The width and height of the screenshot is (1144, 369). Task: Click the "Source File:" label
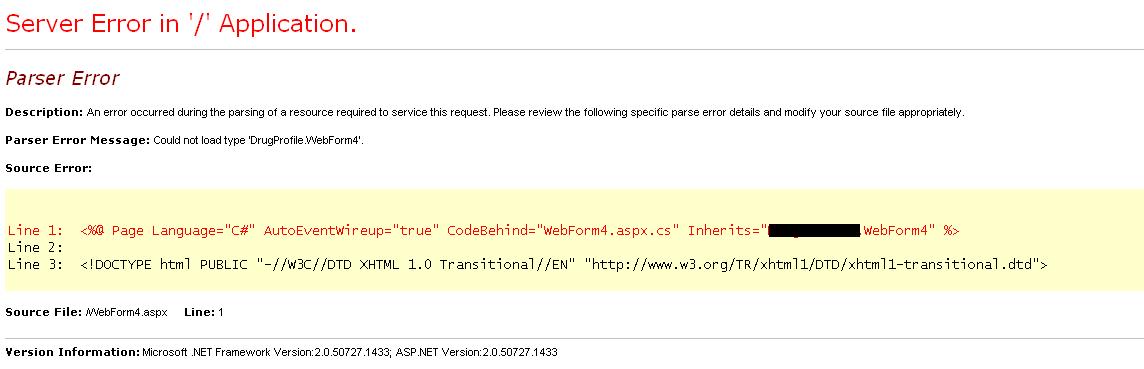tap(43, 312)
